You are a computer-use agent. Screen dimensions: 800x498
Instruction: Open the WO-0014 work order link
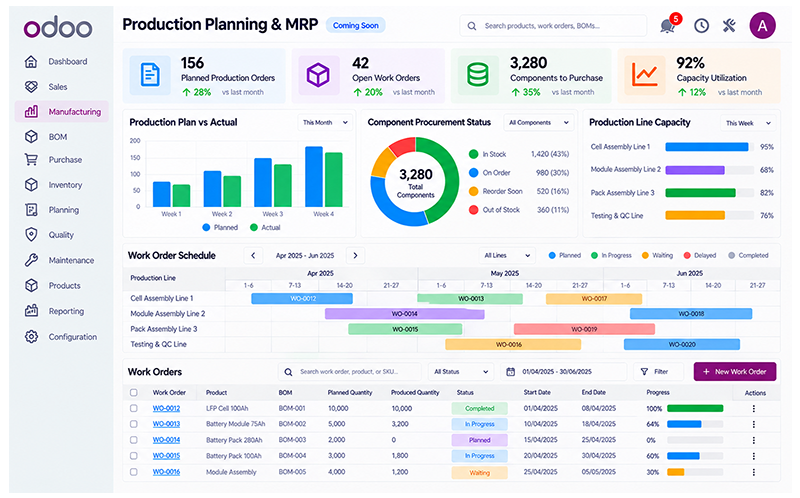pos(166,440)
